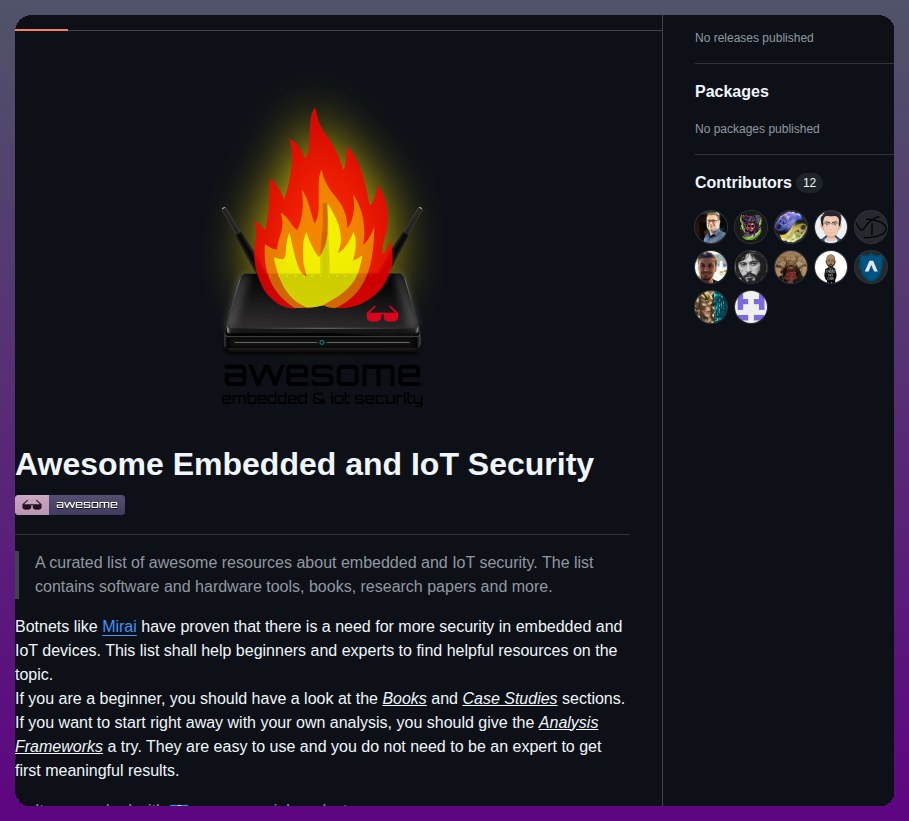Open the purple pixel identicon avatar
The width and height of the screenshot is (909, 821).
pos(751,307)
